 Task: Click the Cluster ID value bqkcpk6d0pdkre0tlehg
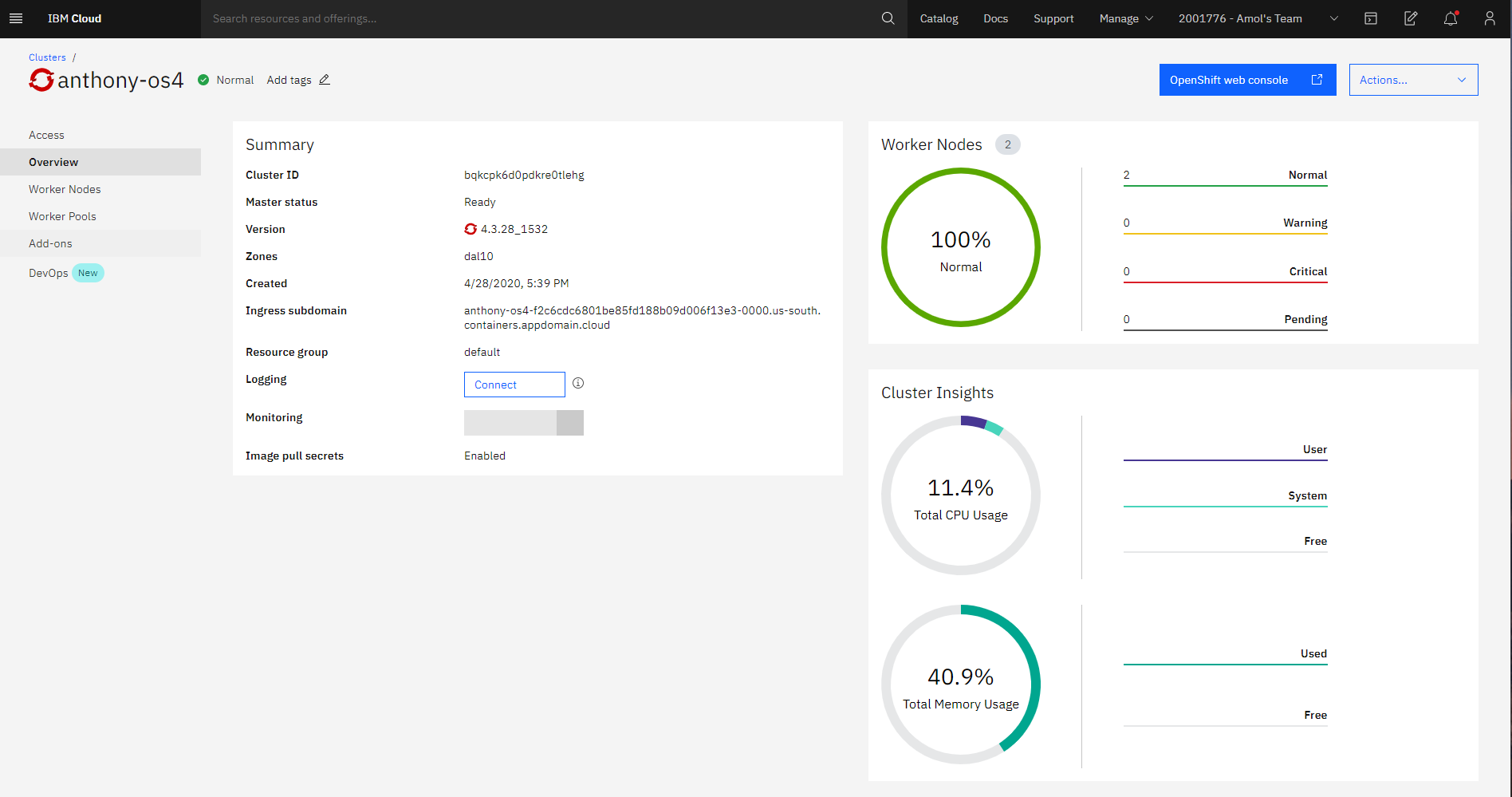coord(524,175)
